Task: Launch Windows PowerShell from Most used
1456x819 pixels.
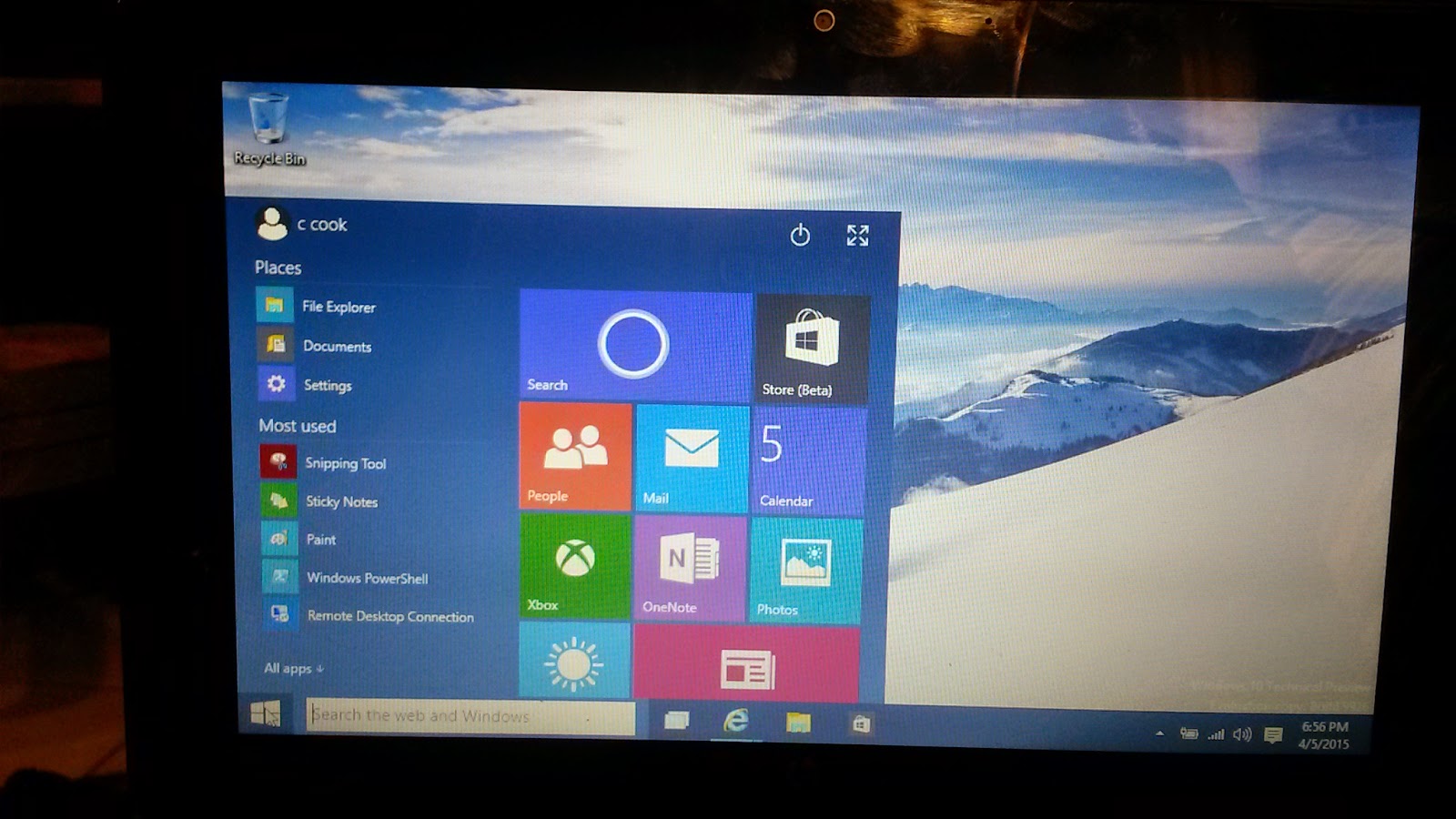Action: pos(346,577)
